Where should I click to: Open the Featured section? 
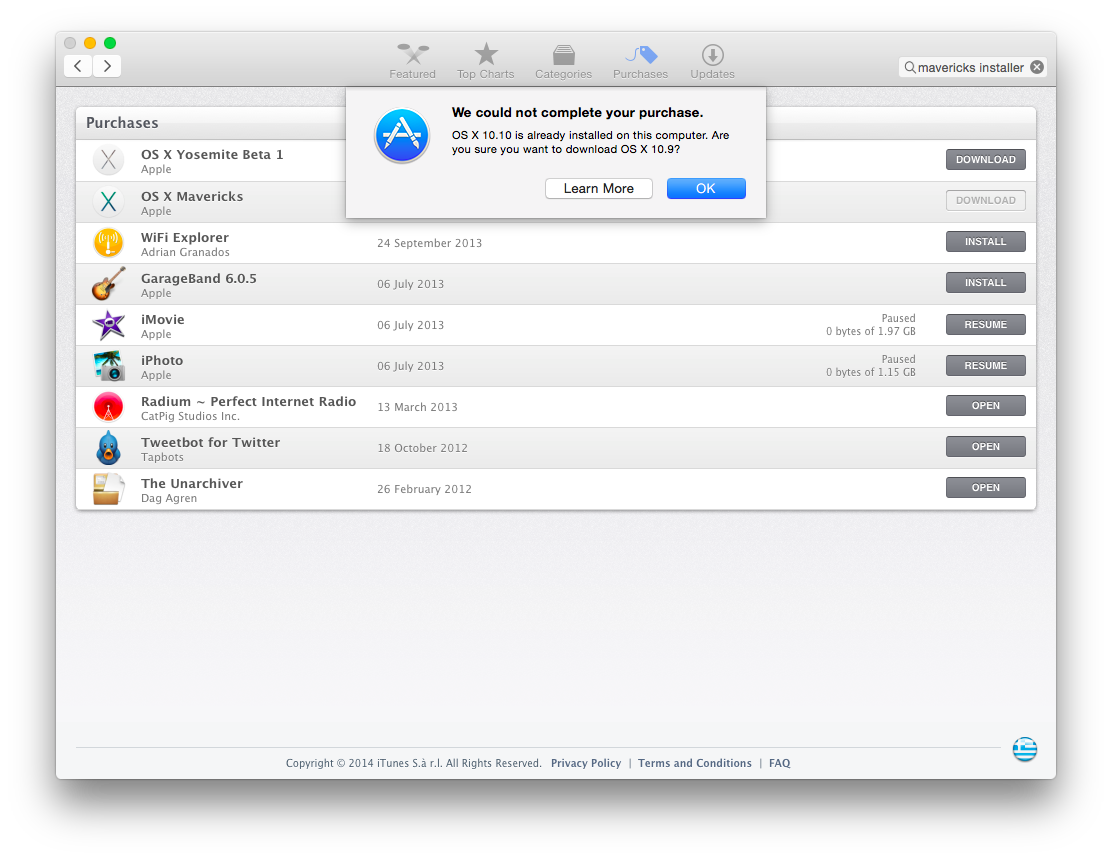point(412,61)
